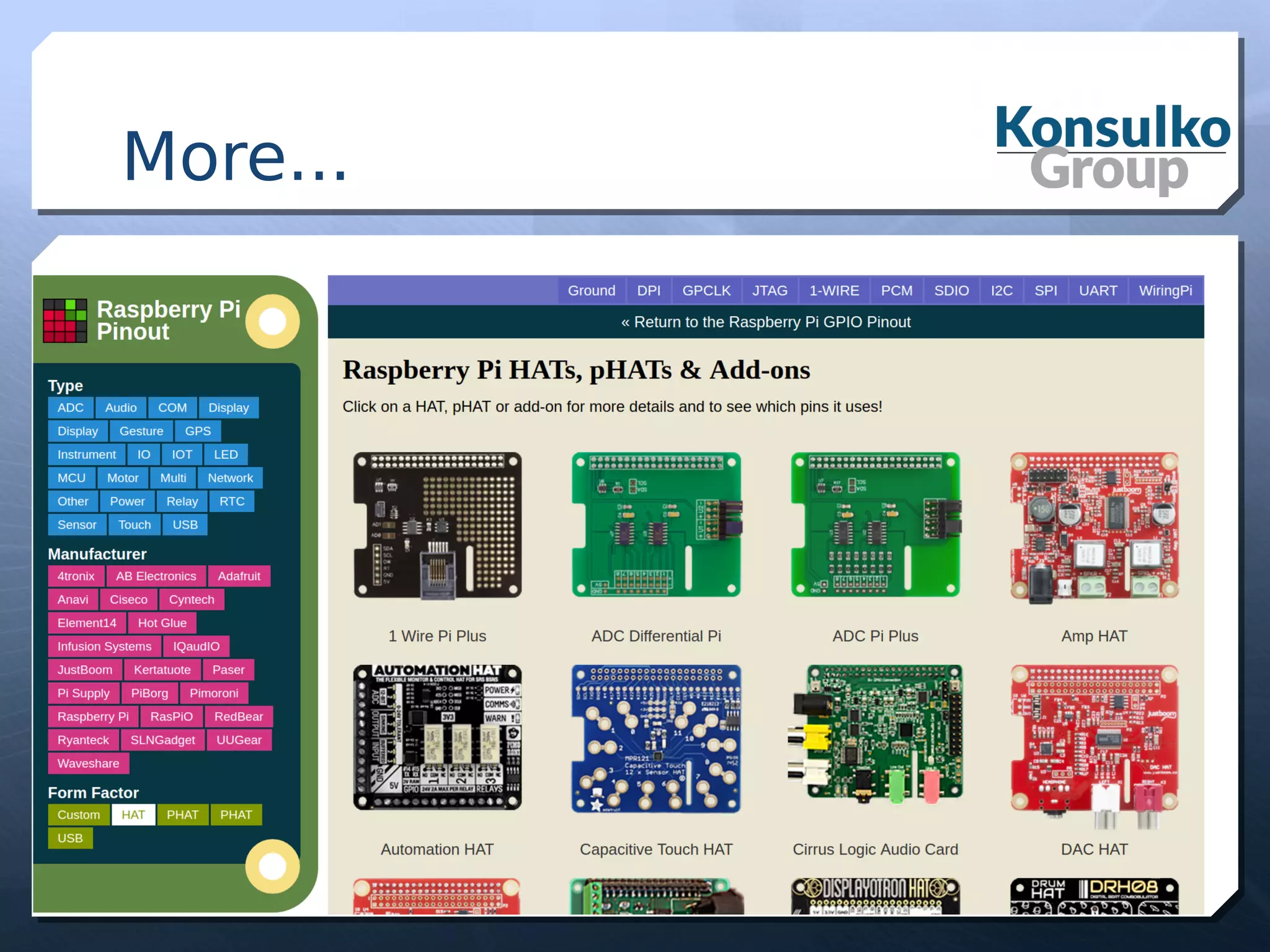Select the SPI tab
The height and width of the screenshot is (952, 1270).
(x=1046, y=291)
